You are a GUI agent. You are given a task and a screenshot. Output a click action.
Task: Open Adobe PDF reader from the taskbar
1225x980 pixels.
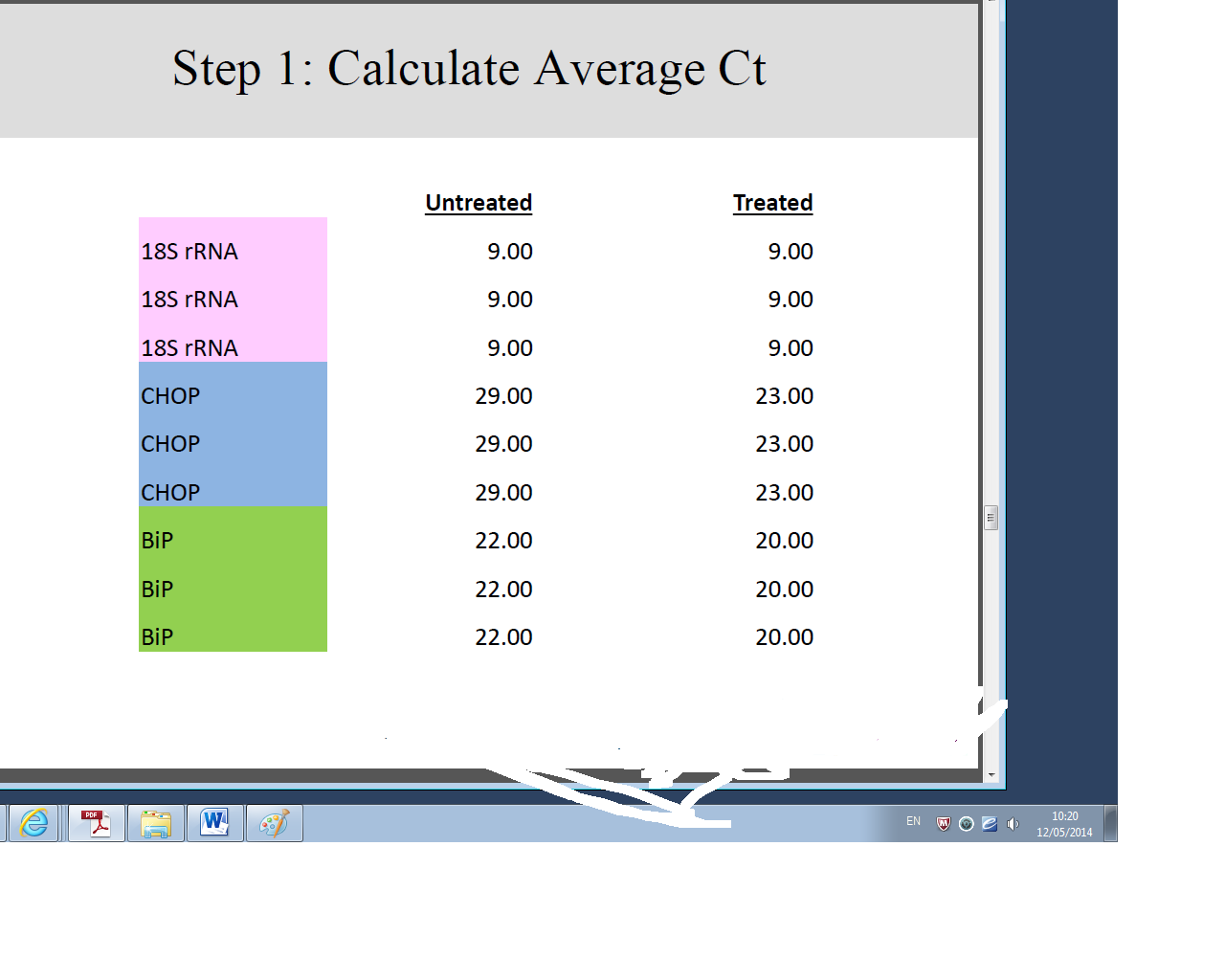coord(97,823)
